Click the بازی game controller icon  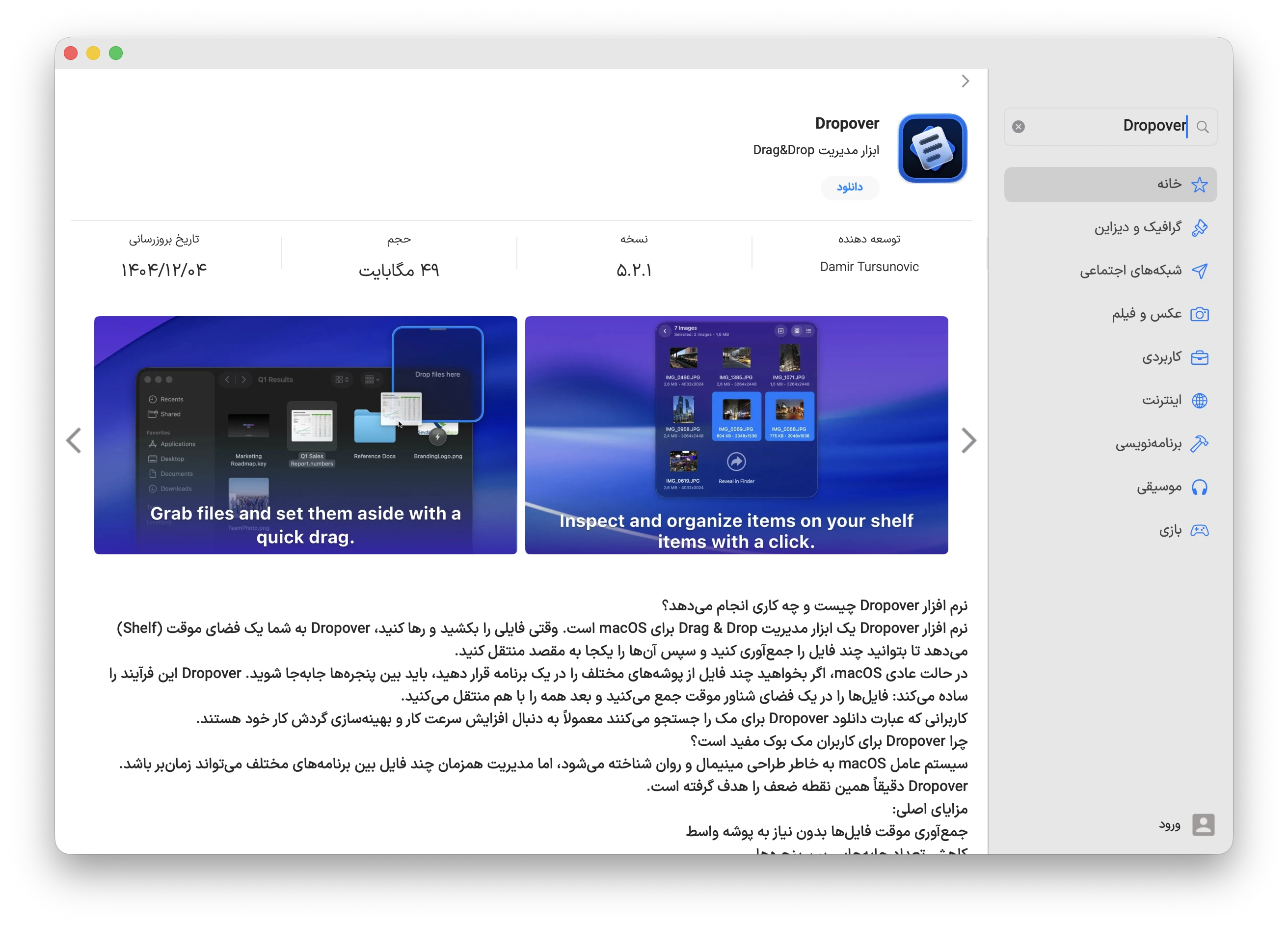click(1201, 530)
